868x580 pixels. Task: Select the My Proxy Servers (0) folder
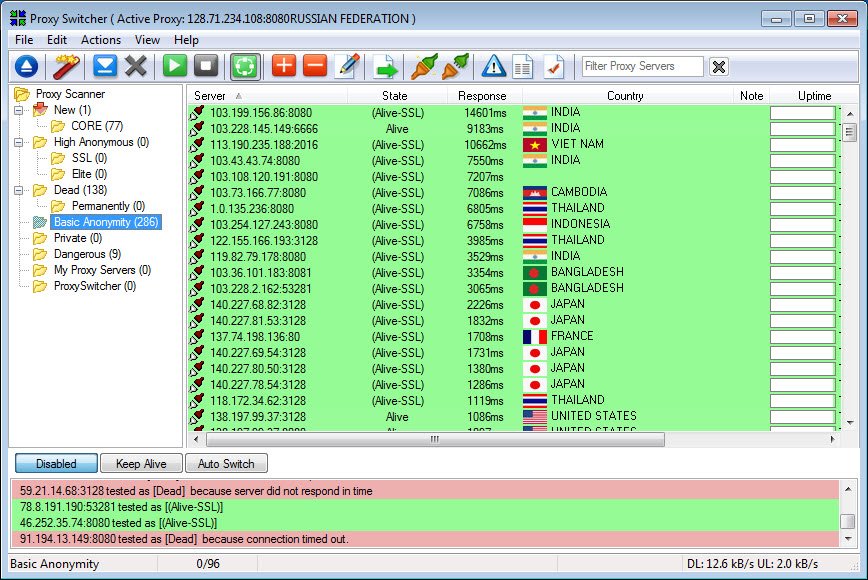[x=102, y=271]
